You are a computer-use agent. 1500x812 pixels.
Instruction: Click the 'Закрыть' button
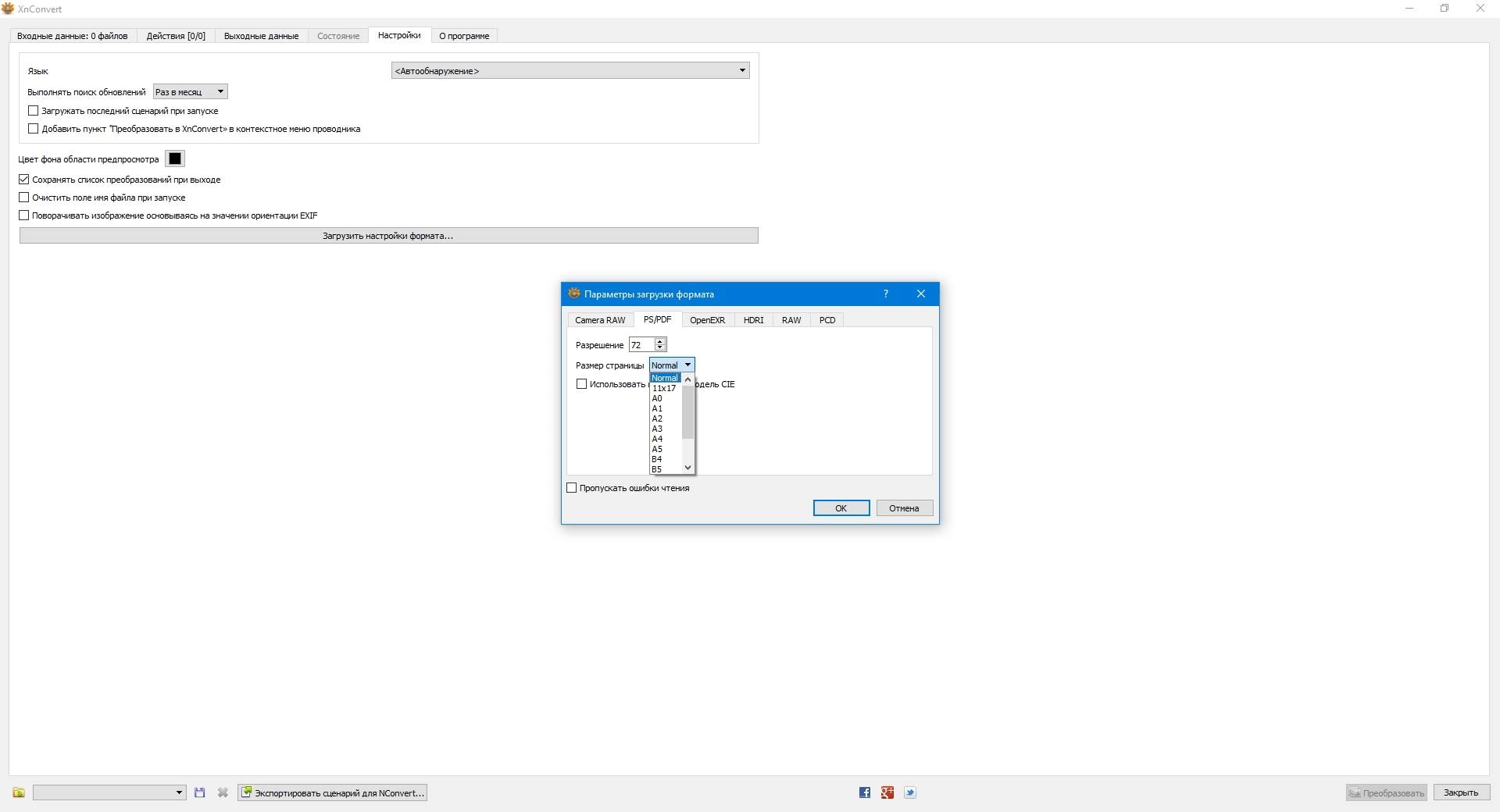pos(1461,792)
